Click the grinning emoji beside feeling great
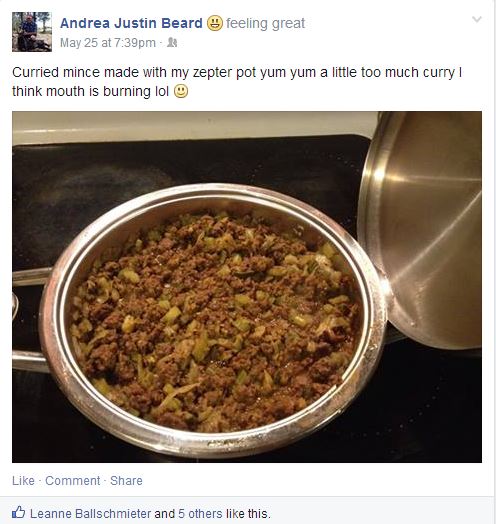The image size is (496, 524). 215,23
